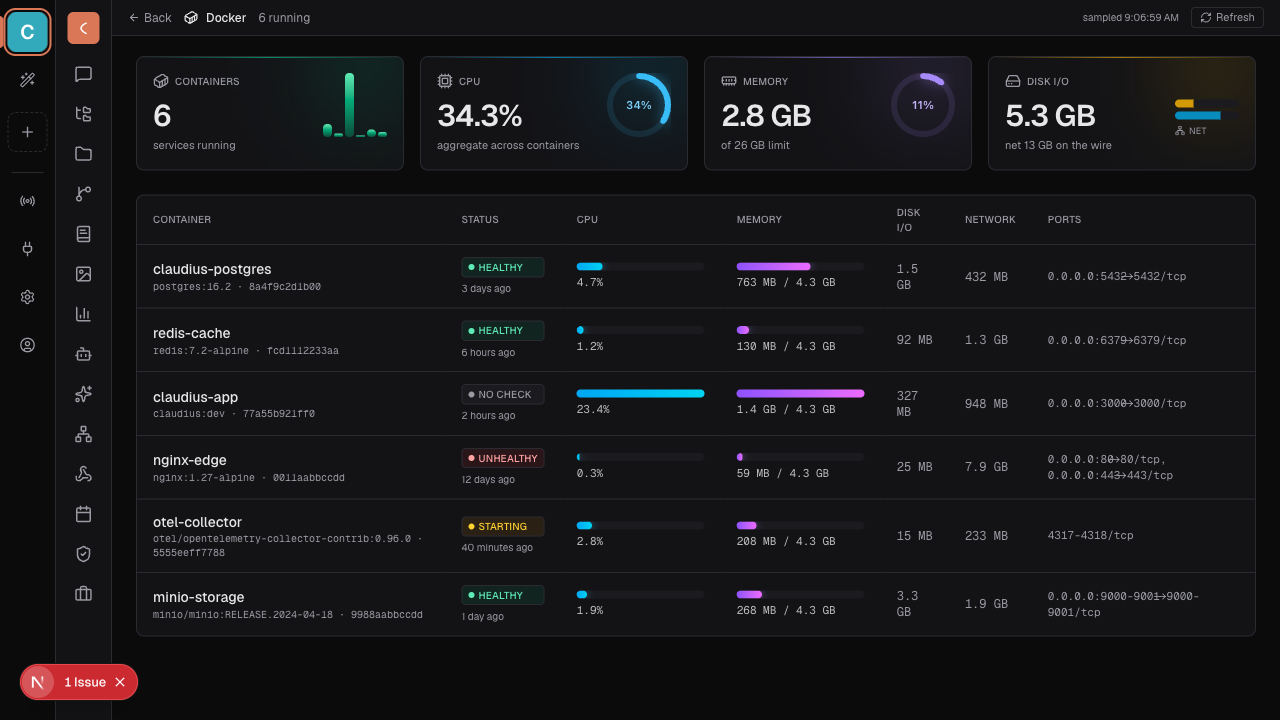This screenshot has width=1280, height=720.
Task: Open the settings gear icon
Action: [27, 297]
